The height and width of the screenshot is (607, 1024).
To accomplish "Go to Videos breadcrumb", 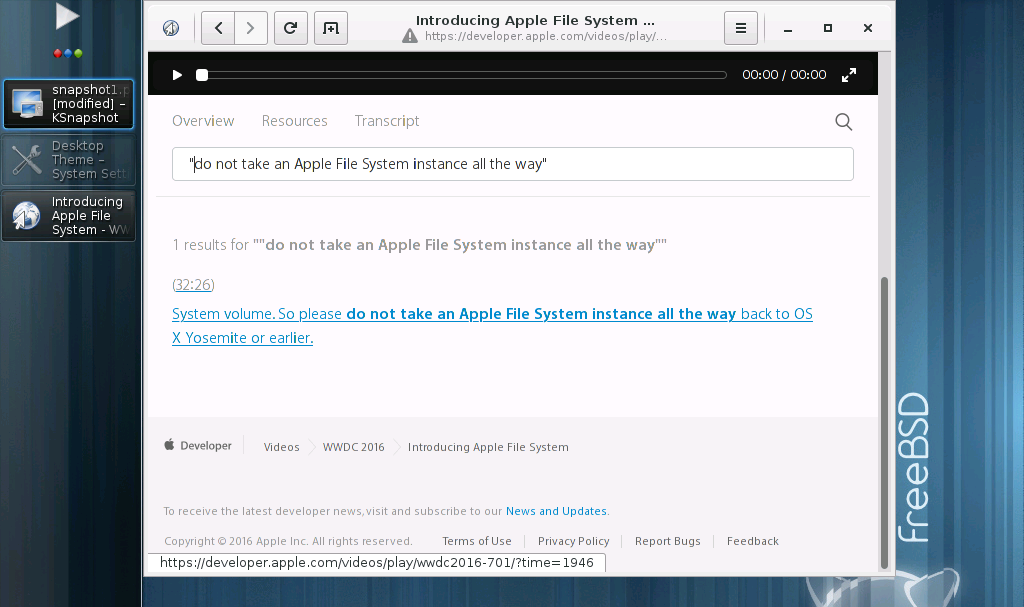I will pos(281,447).
